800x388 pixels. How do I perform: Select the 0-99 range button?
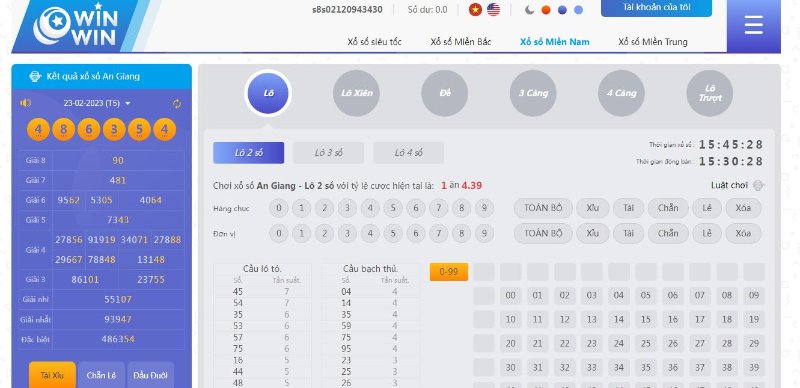pyautogui.click(x=448, y=272)
